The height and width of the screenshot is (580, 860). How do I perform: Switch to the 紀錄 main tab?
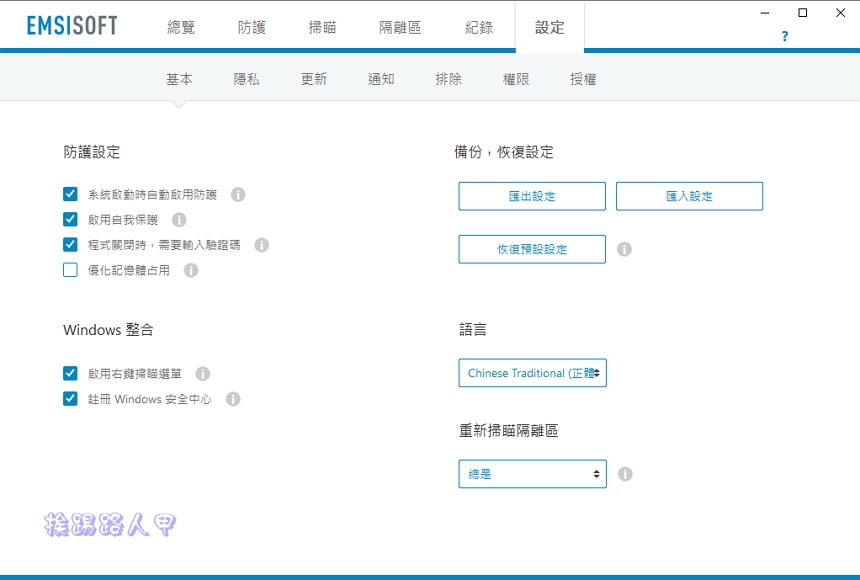pyautogui.click(x=479, y=27)
